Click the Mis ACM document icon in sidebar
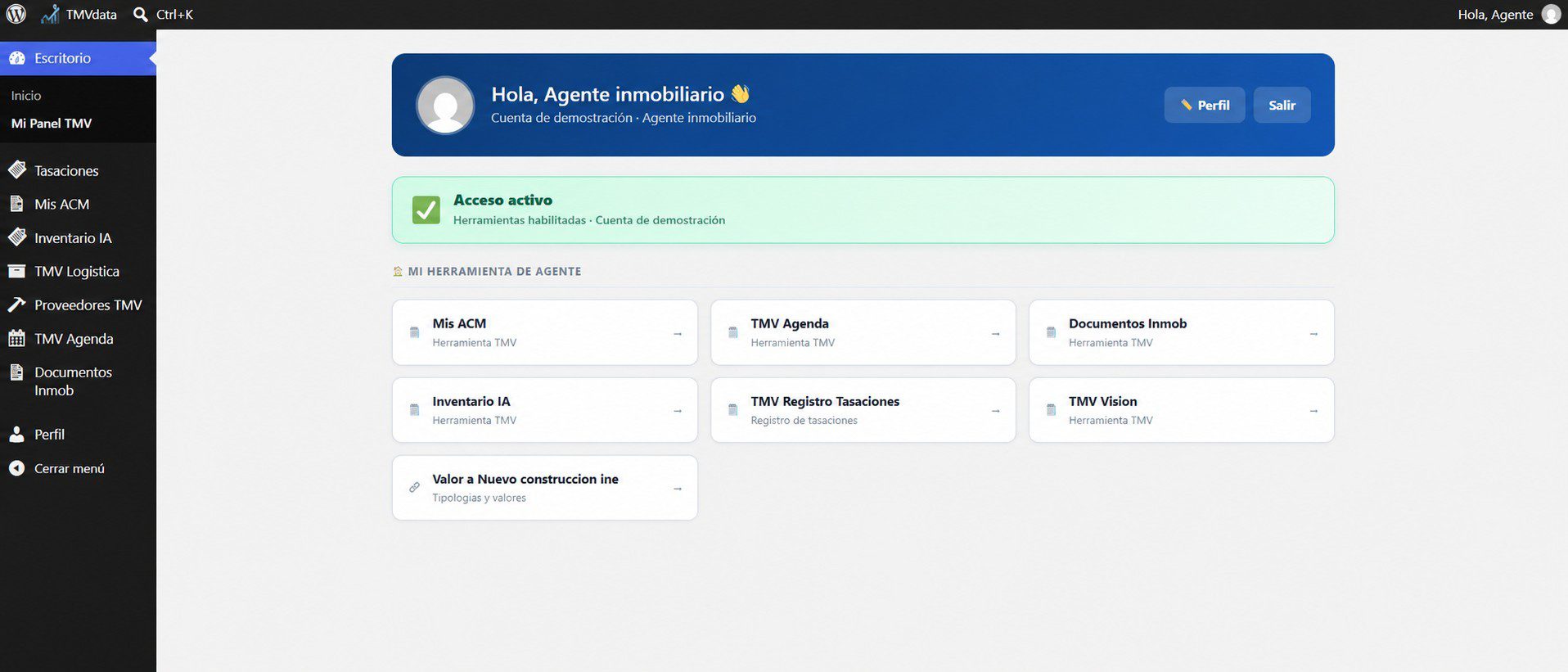Image resolution: width=1568 pixels, height=672 pixels. (16, 204)
